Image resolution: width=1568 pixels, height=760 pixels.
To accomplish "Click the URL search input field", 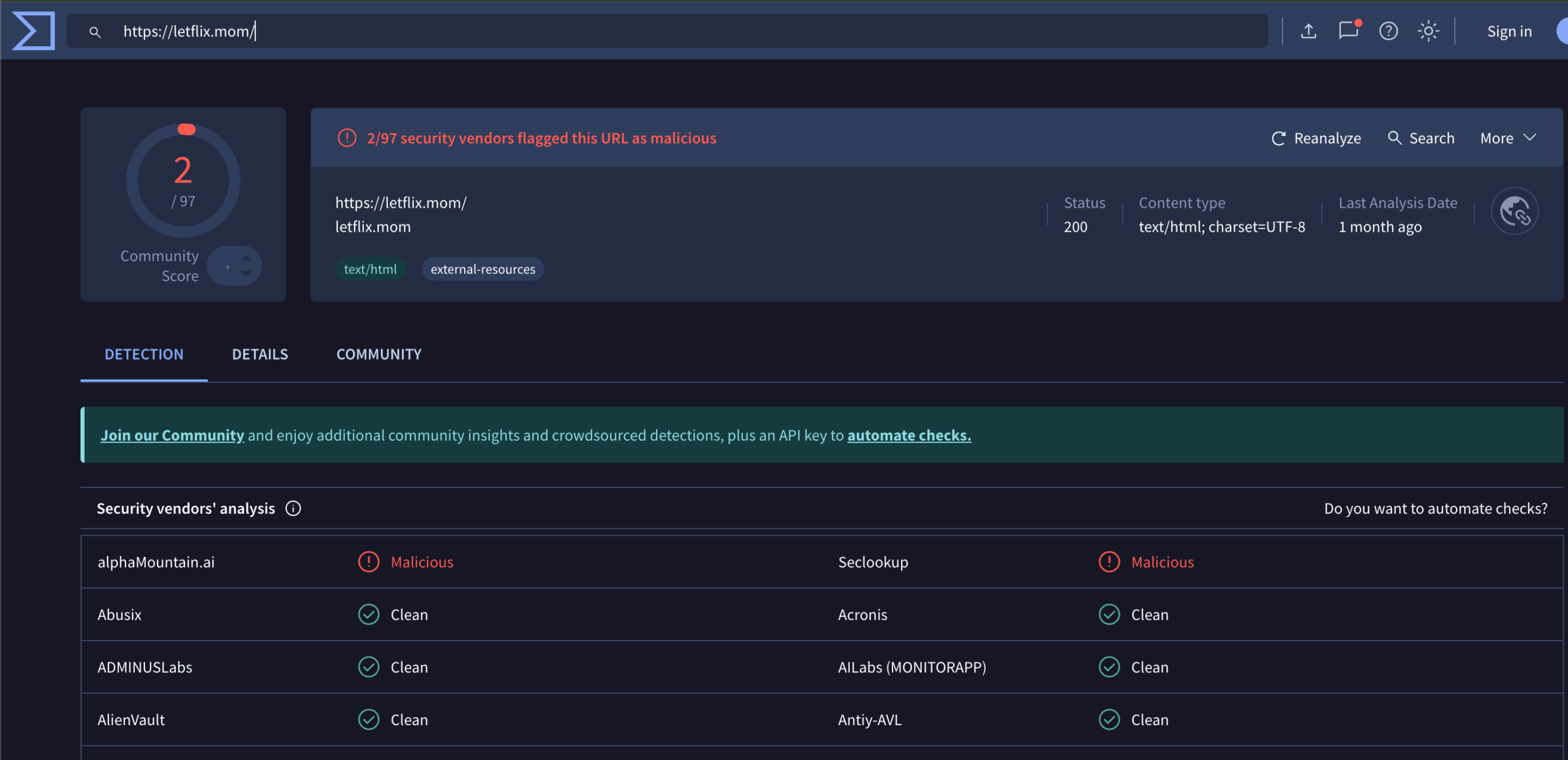I will (667, 31).
